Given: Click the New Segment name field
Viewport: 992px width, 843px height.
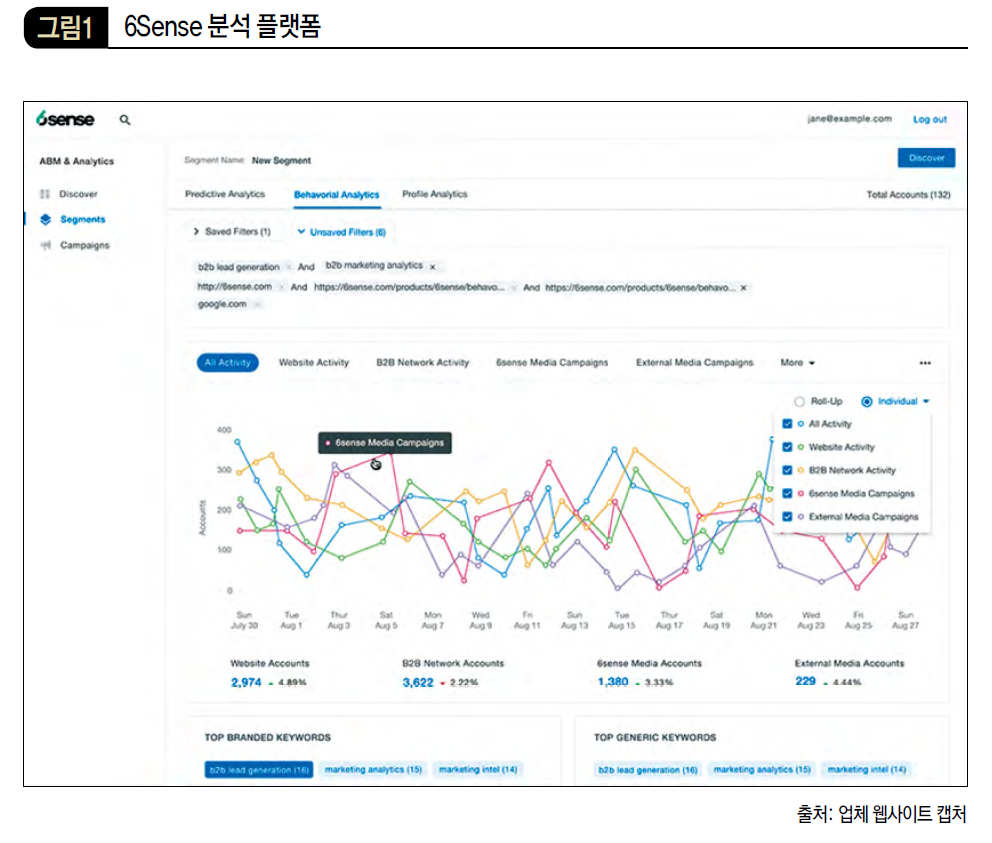Looking at the screenshot, I should (282, 161).
